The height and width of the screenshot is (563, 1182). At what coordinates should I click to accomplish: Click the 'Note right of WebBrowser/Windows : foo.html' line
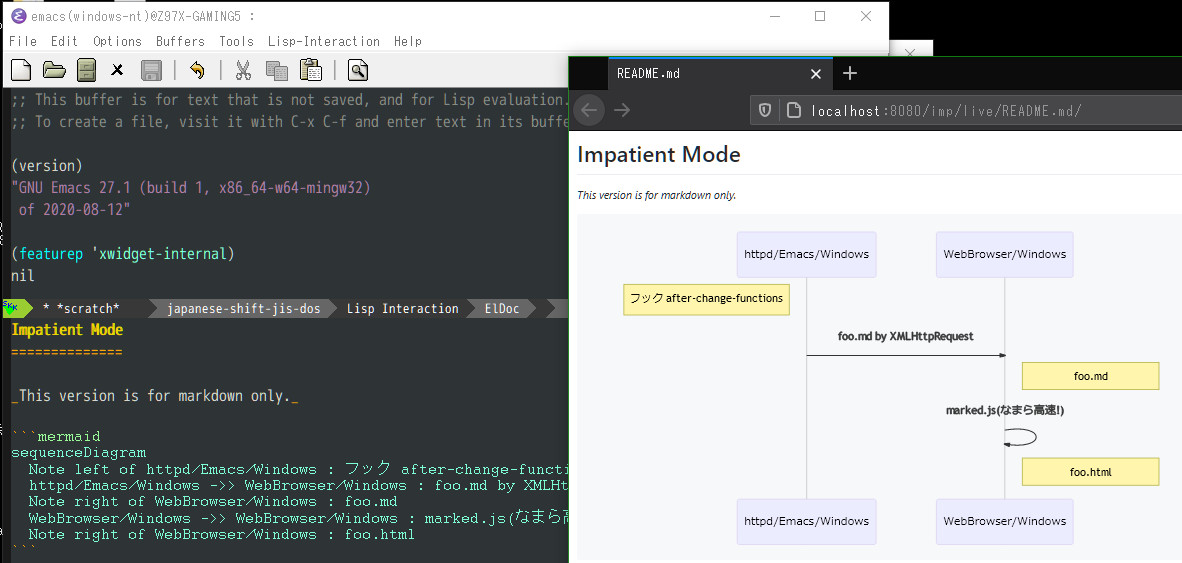tap(222, 534)
